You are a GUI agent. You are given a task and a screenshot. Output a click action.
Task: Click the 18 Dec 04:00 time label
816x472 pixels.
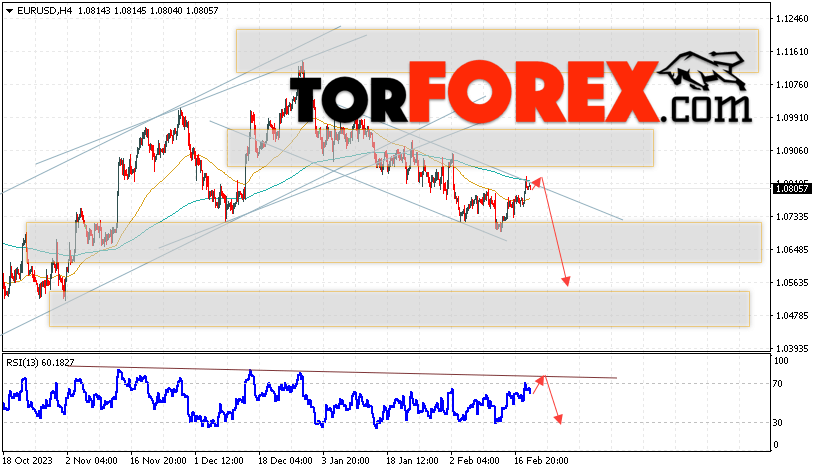285,461
